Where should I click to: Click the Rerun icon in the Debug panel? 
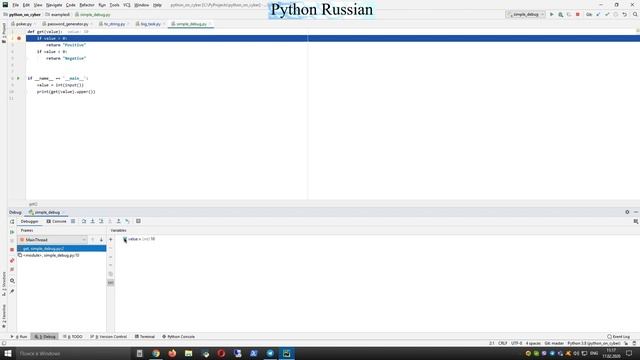(x=12, y=222)
